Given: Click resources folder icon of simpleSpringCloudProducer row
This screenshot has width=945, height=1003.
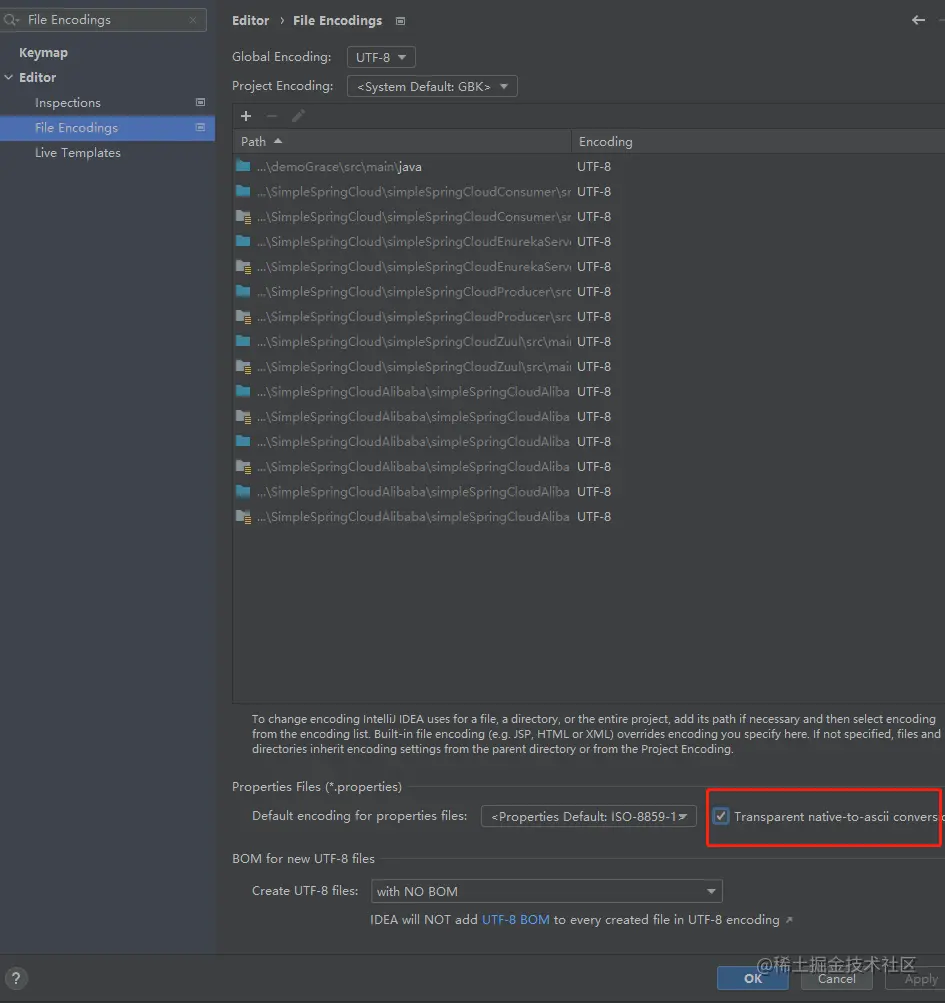Looking at the screenshot, I should [243, 317].
